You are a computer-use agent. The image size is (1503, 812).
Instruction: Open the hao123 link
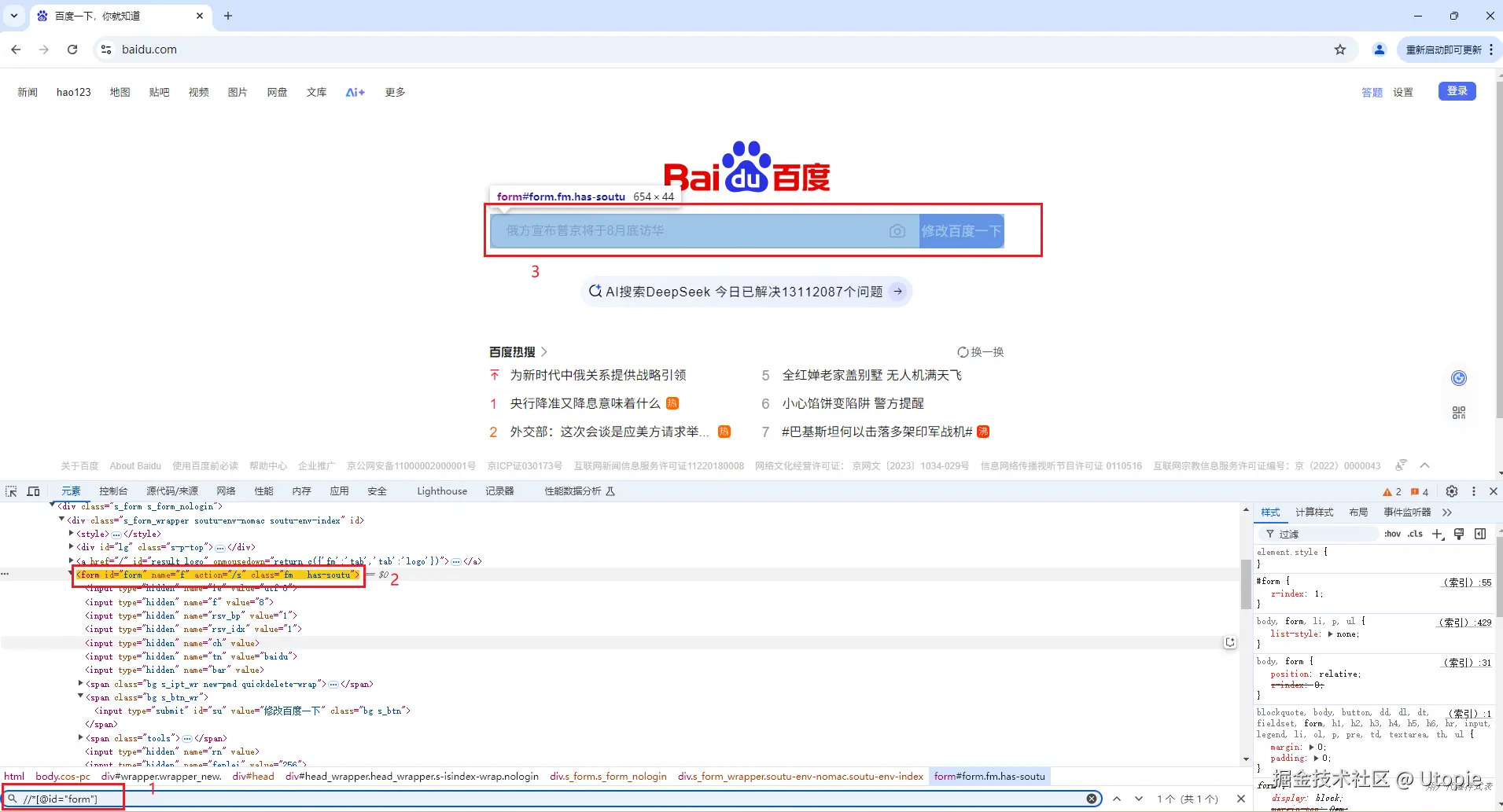tap(74, 92)
